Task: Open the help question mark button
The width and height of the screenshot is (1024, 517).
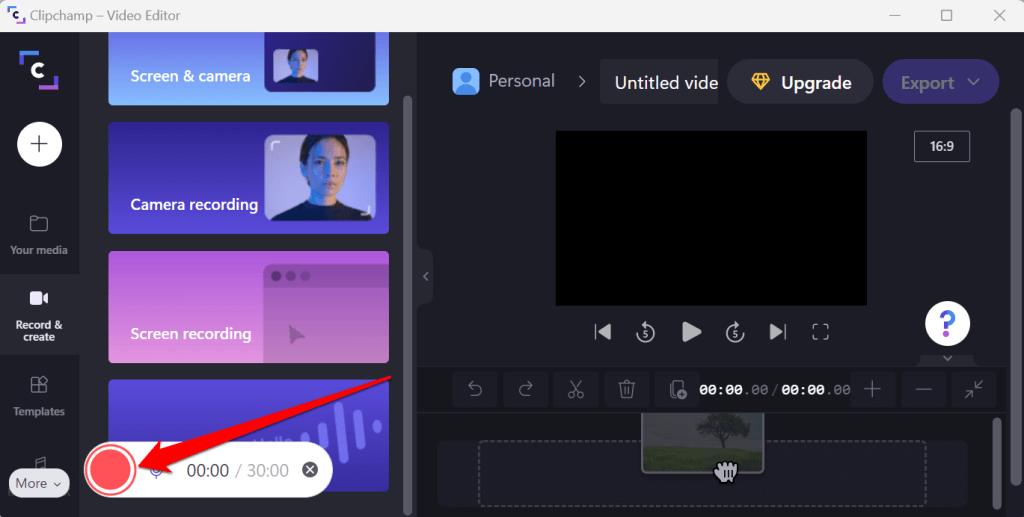Action: click(x=947, y=323)
